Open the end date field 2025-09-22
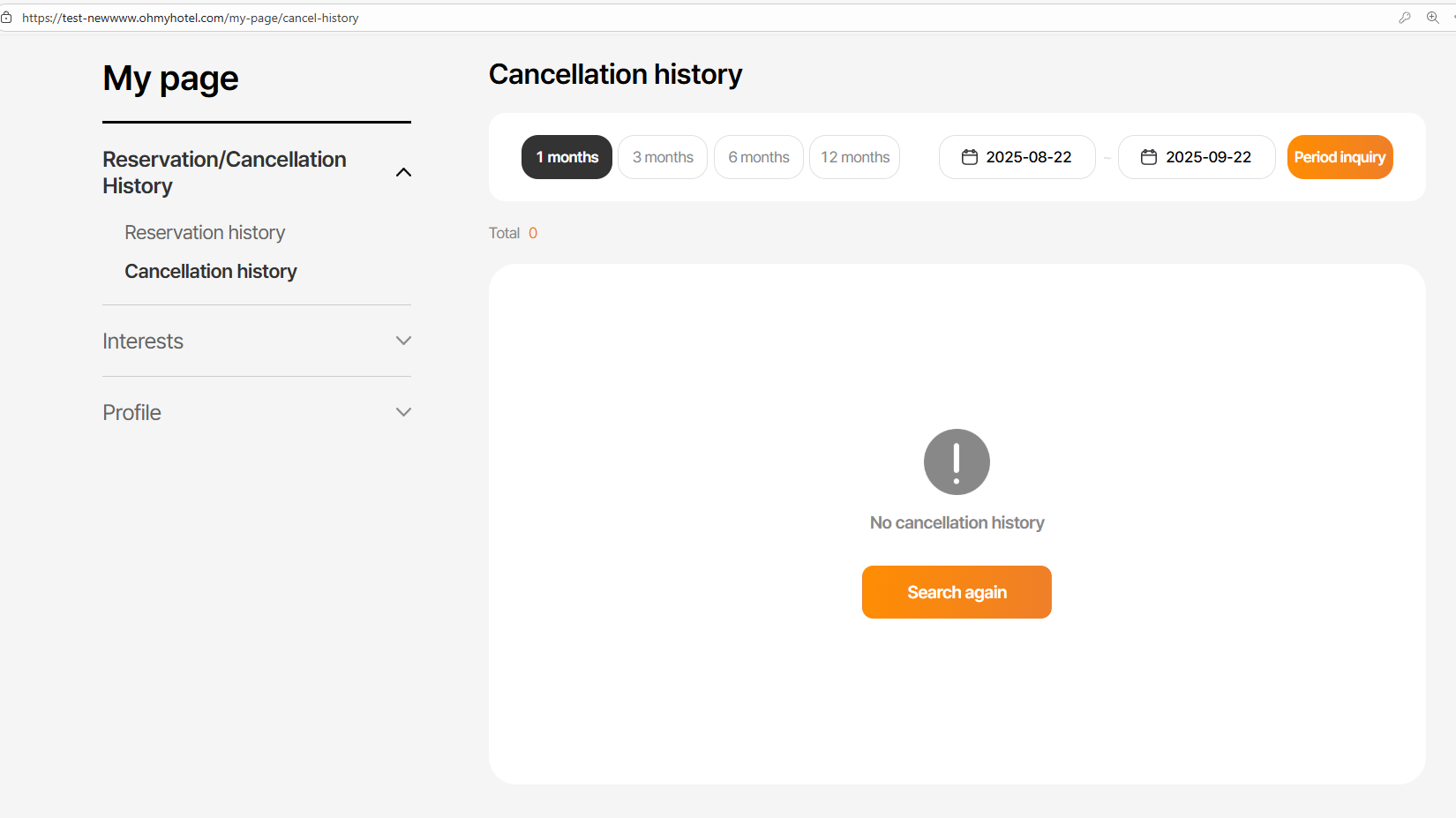The image size is (1456, 818). coord(1208,157)
